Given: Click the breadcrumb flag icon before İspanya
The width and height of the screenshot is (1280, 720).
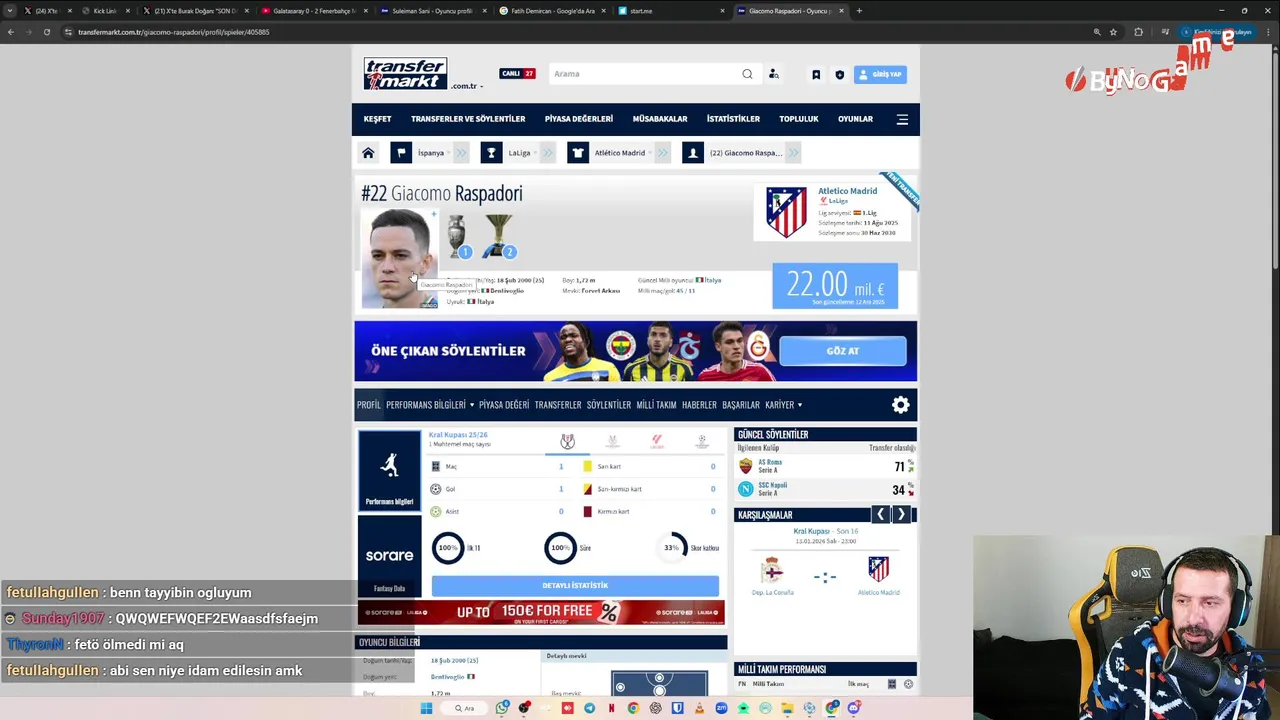Looking at the screenshot, I should 401,153.
